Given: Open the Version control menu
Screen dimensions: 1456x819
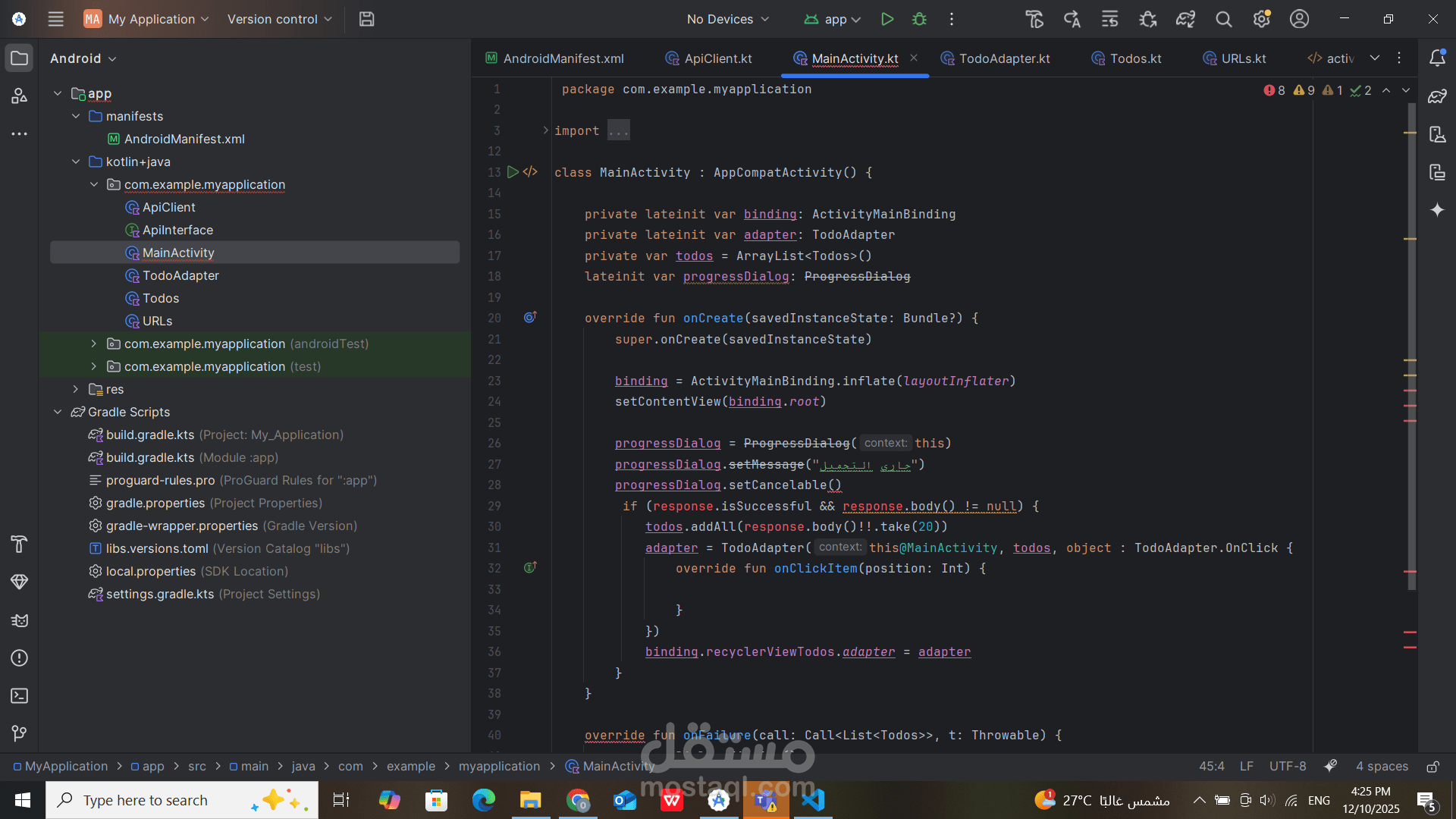Looking at the screenshot, I should pos(279,19).
